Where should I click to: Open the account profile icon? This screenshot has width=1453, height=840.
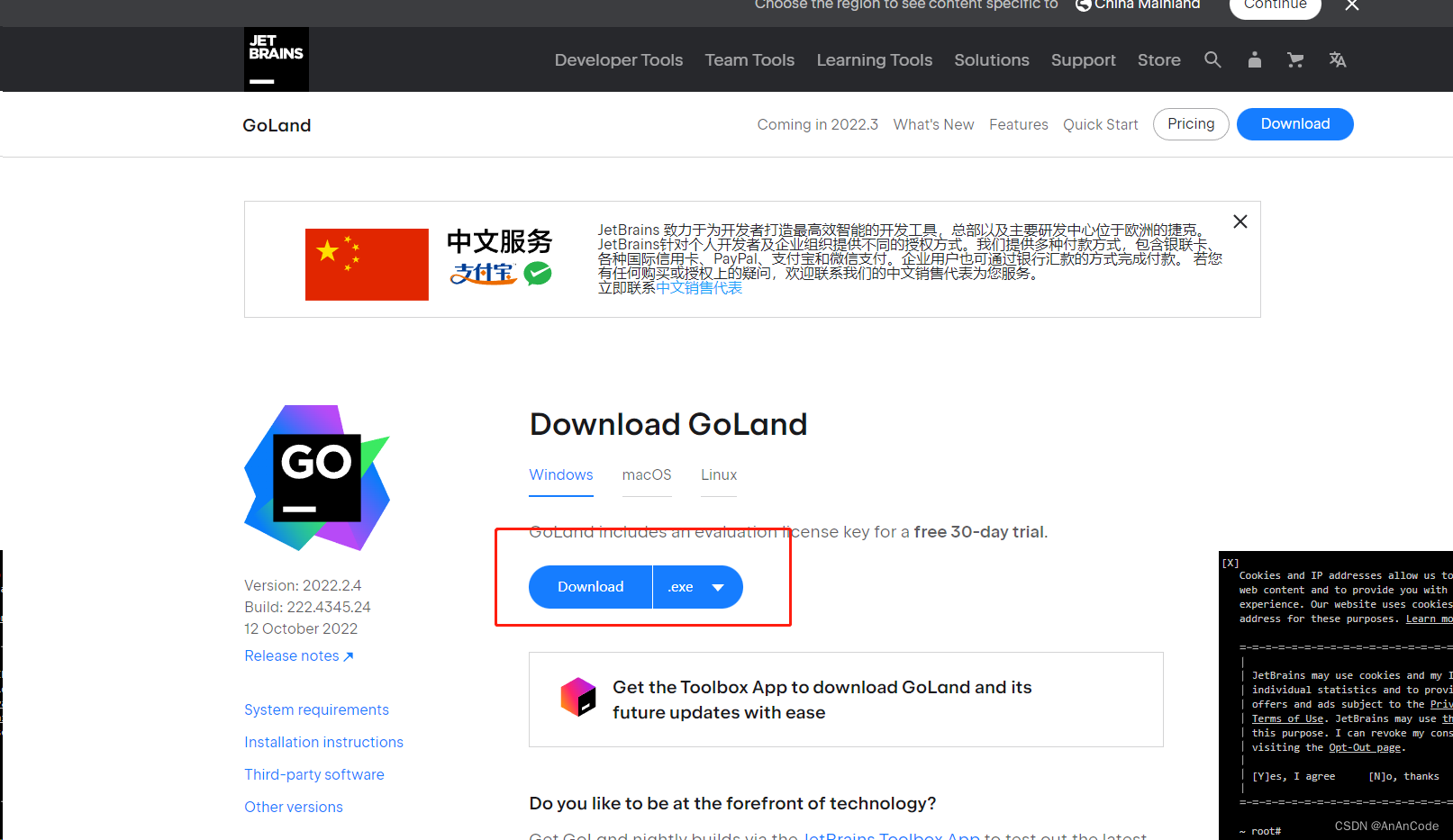[1254, 59]
